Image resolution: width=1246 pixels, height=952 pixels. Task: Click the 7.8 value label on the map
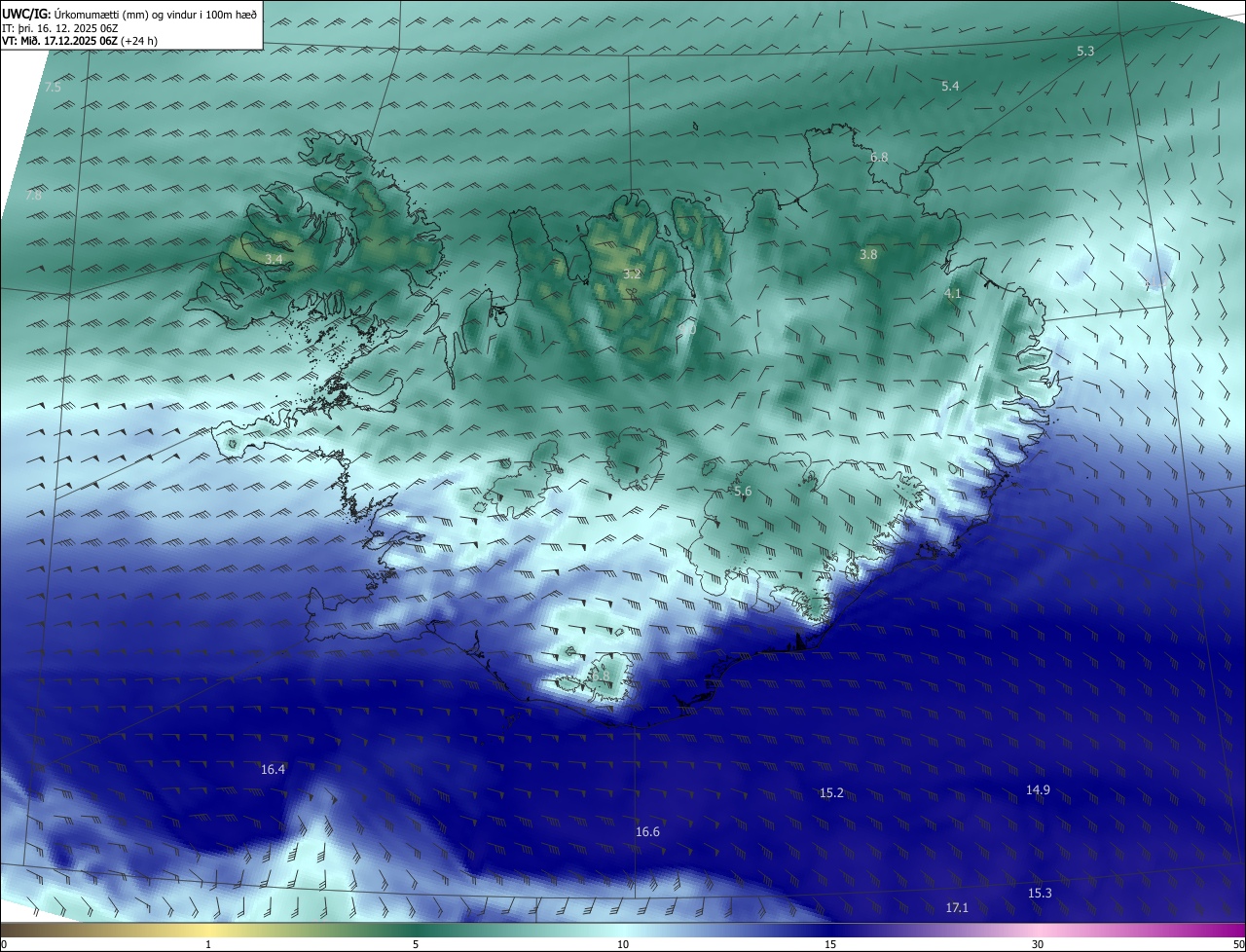pyautogui.click(x=33, y=196)
